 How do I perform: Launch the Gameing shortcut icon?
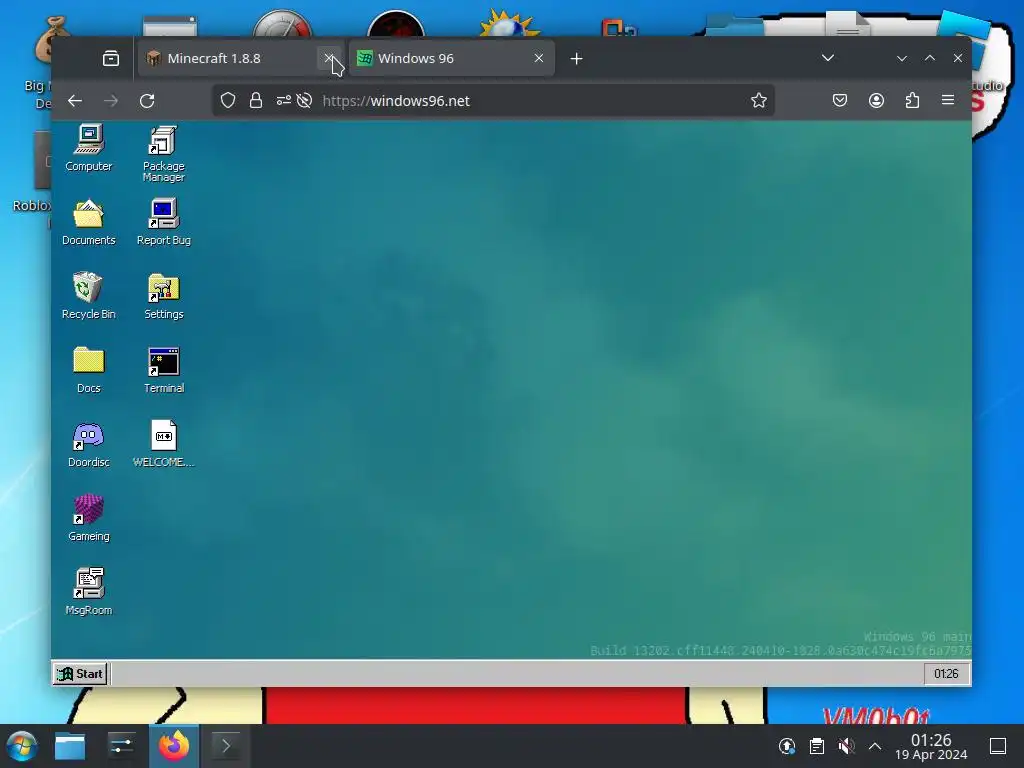(x=89, y=518)
